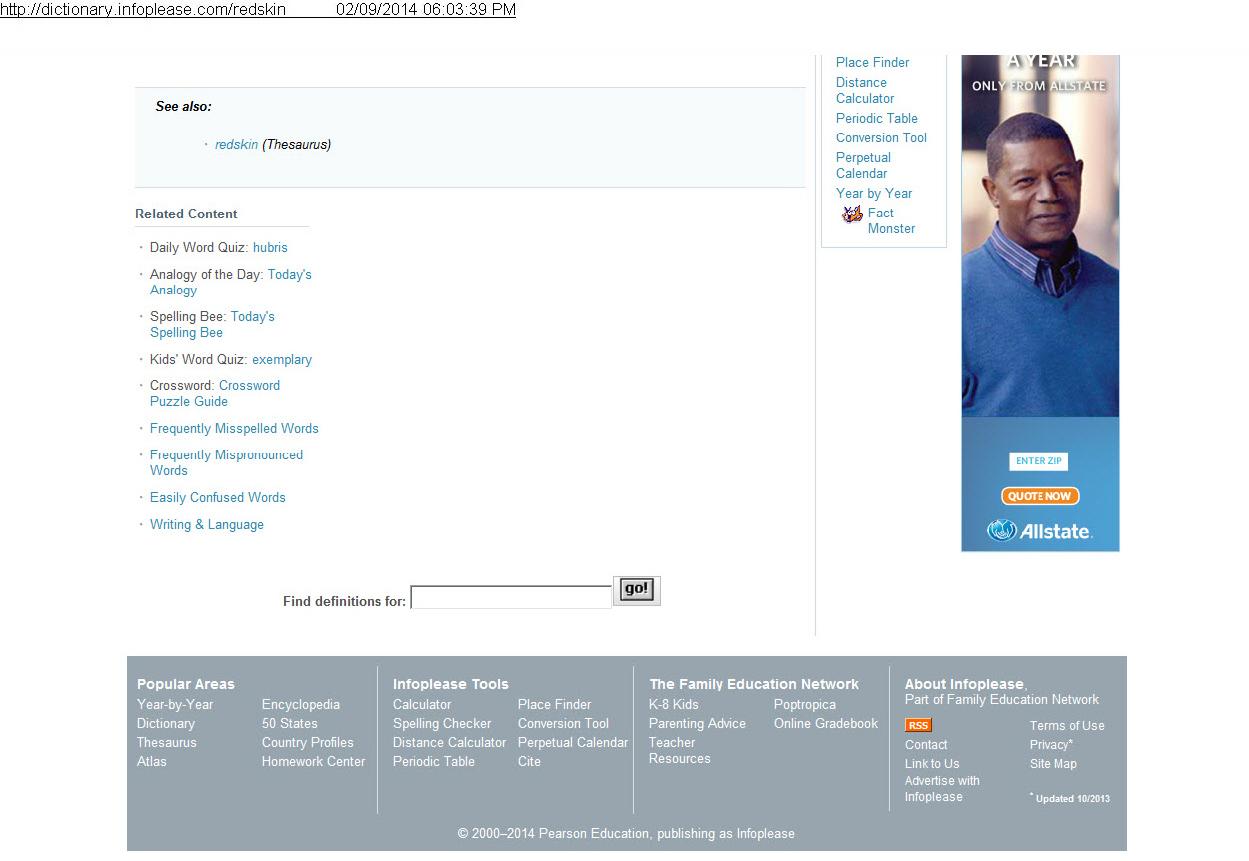Click the Enter ZIP field in the ad
Screen dimensions: 1249x861
(1038, 461)
